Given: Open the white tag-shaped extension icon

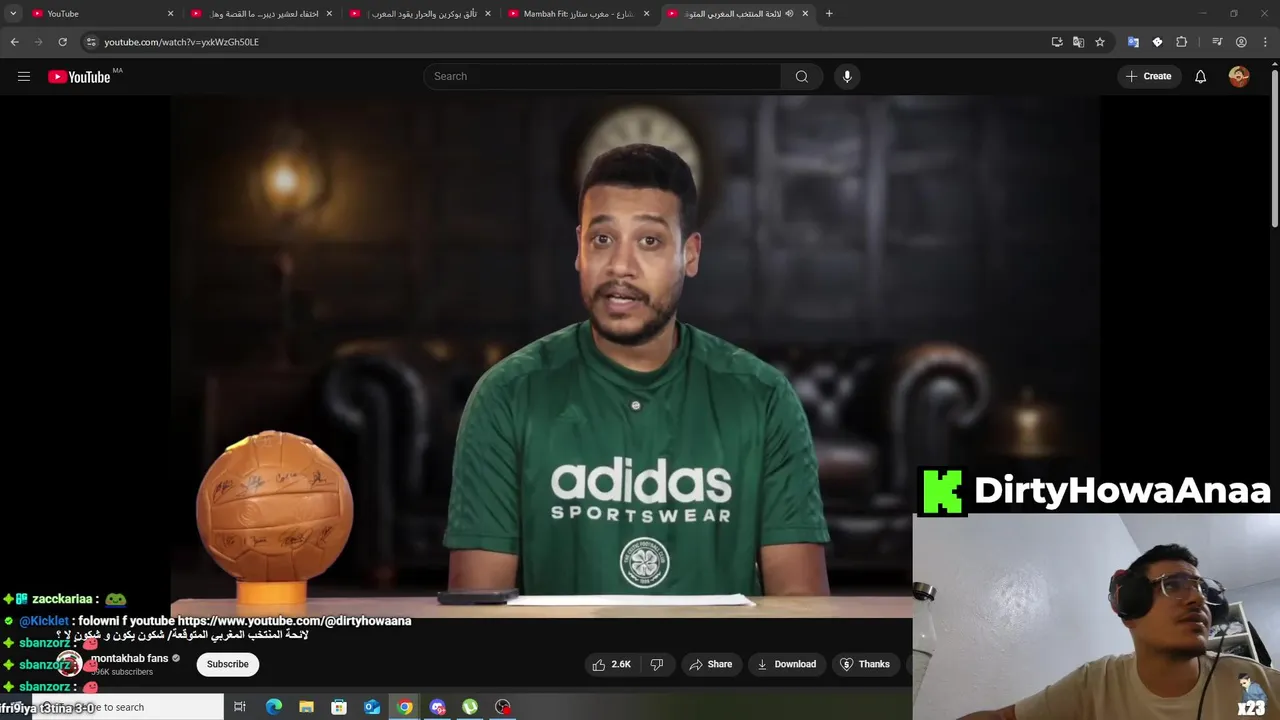Looking at the screenshot, I should coord(1157,42).
